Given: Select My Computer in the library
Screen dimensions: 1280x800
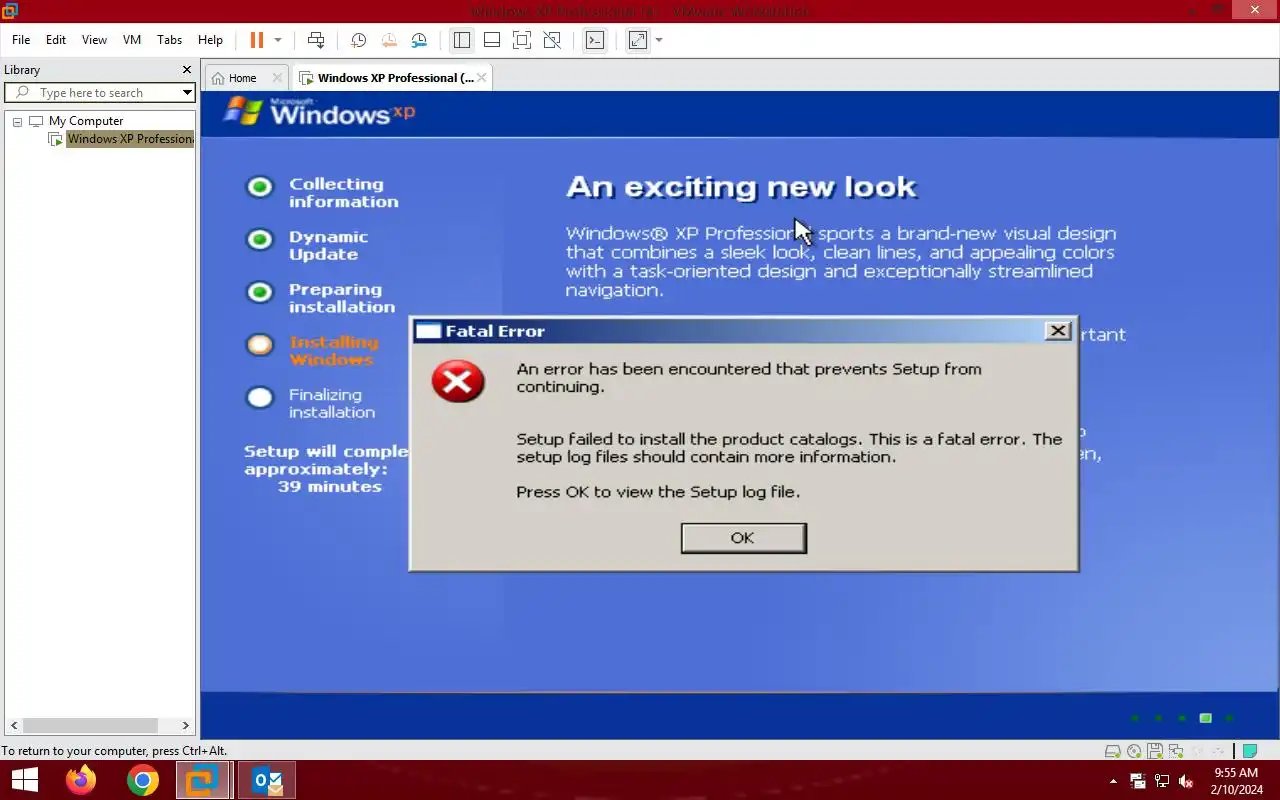Looking at the screenshot, I should [x=86, y=121].
